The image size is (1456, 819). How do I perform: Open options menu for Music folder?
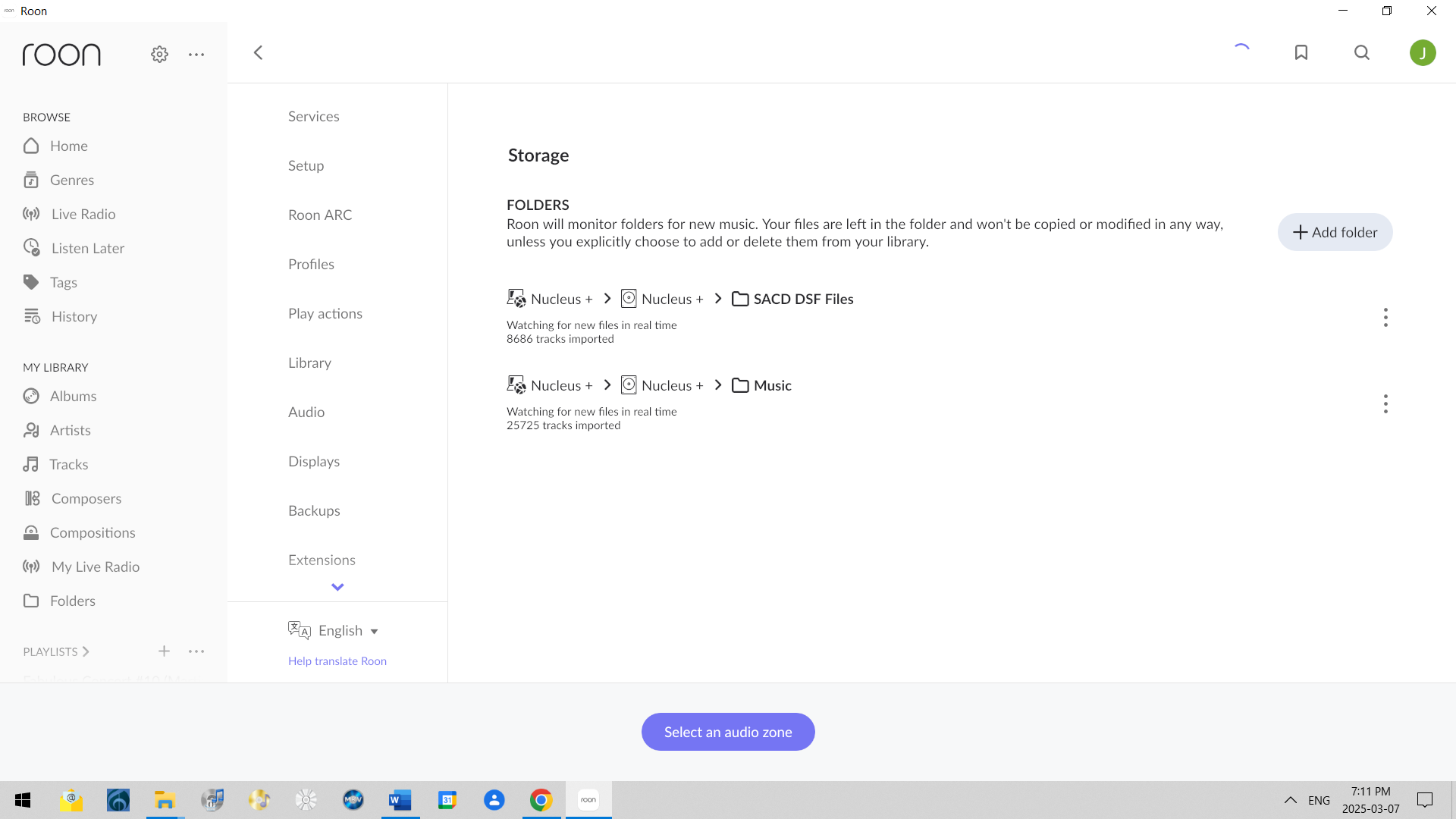1385,403
